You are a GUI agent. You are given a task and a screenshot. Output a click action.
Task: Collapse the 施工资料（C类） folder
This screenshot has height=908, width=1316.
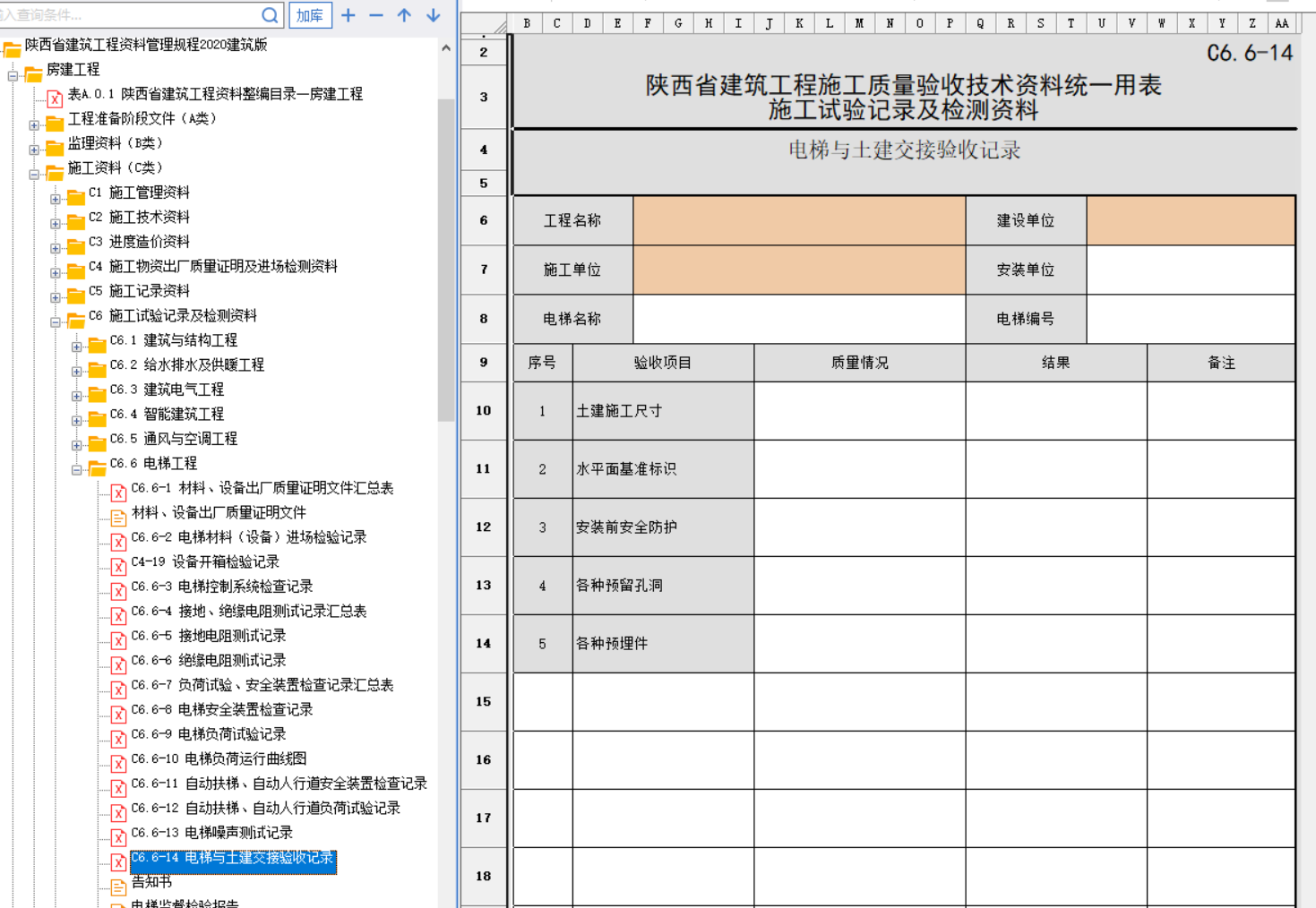coord(34,174)
